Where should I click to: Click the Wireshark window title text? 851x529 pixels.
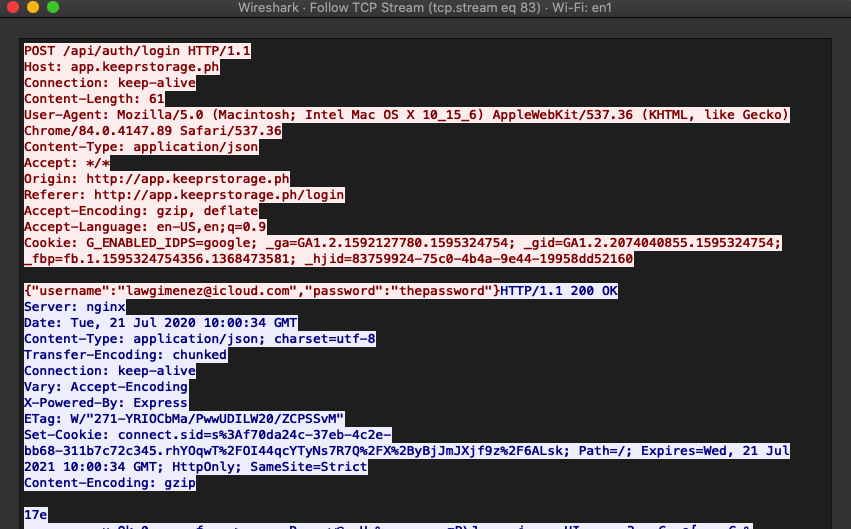pos(425,8)
